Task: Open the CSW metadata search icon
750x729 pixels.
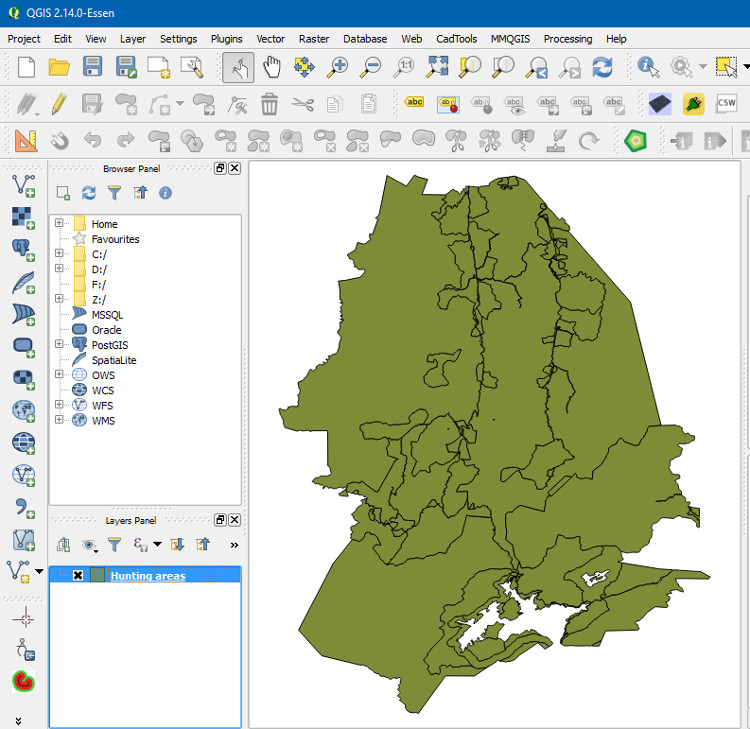Action: 727,103
